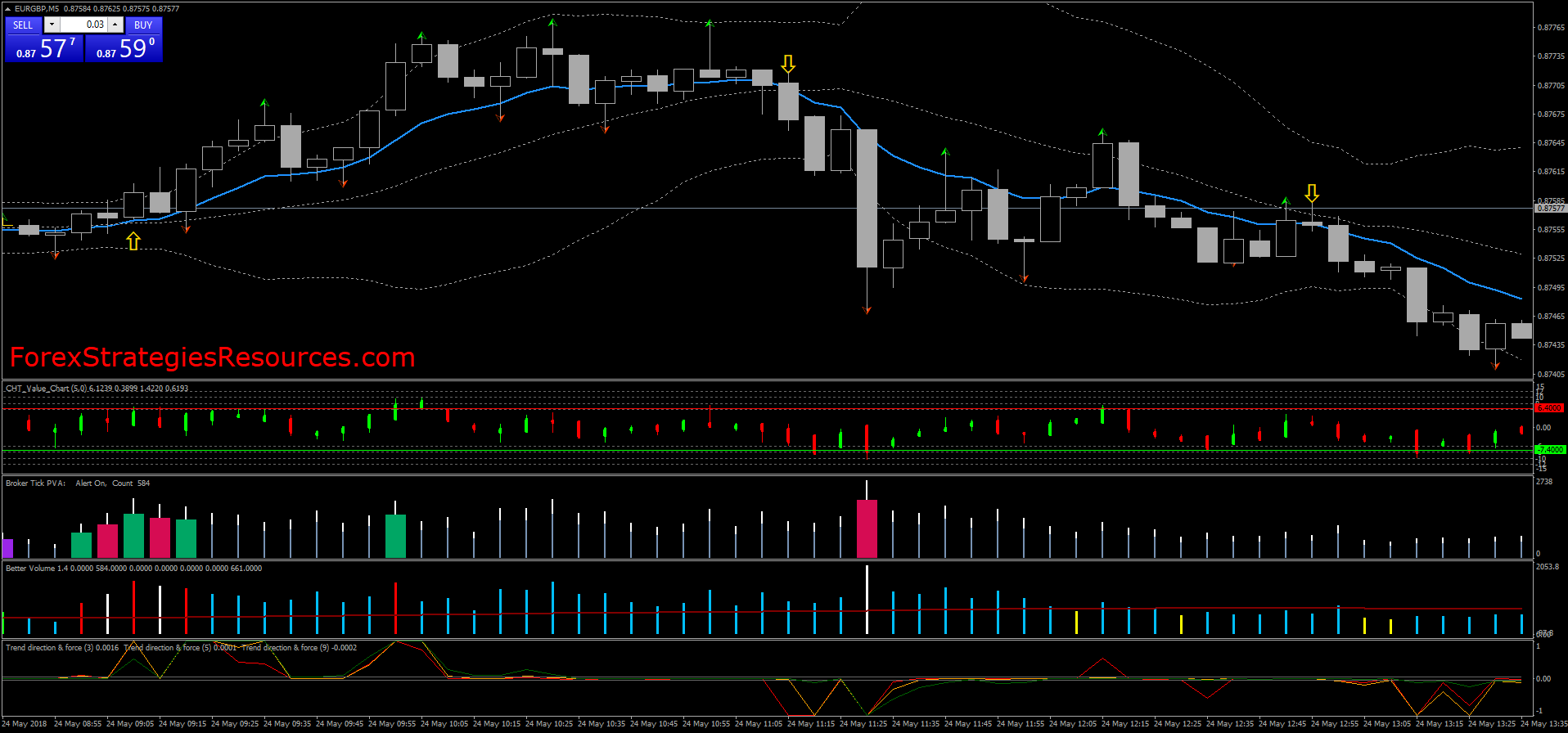Select the yellow up arrow buy signal
Viewport: 1568px width, 733px height.
click(x=133, y=241)
